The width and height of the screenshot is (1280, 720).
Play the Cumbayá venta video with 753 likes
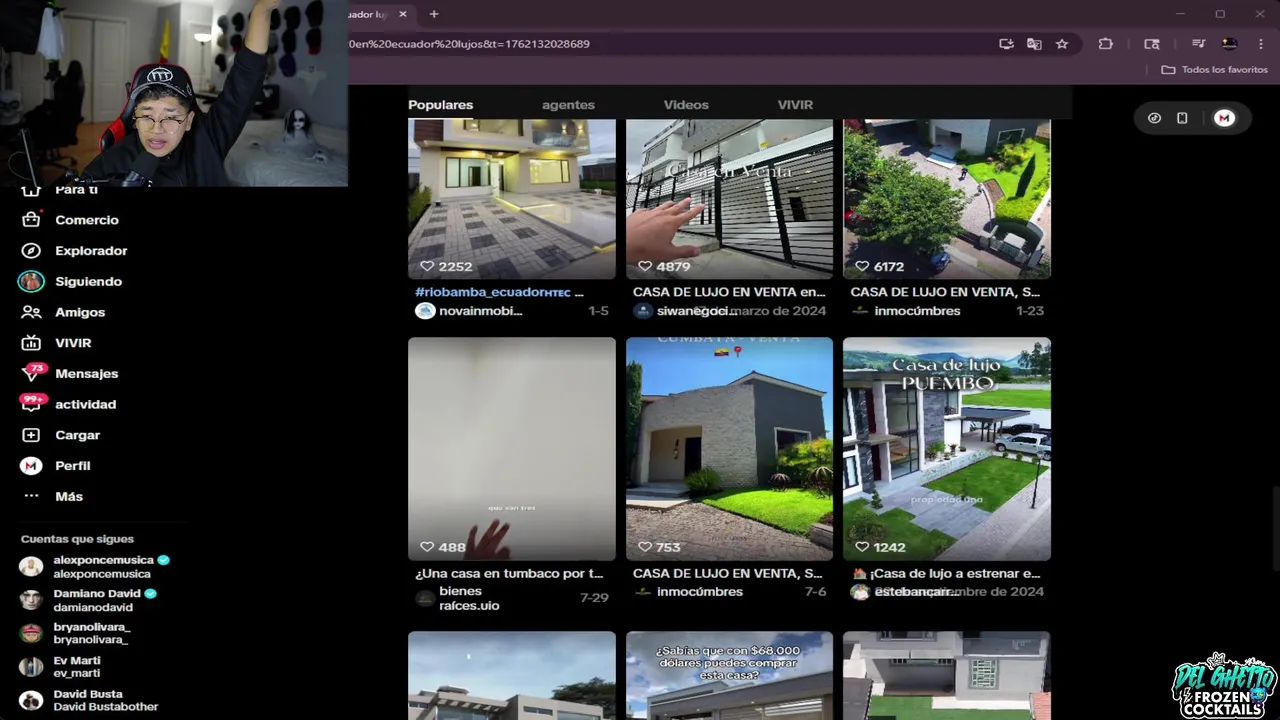coord(729,448)
